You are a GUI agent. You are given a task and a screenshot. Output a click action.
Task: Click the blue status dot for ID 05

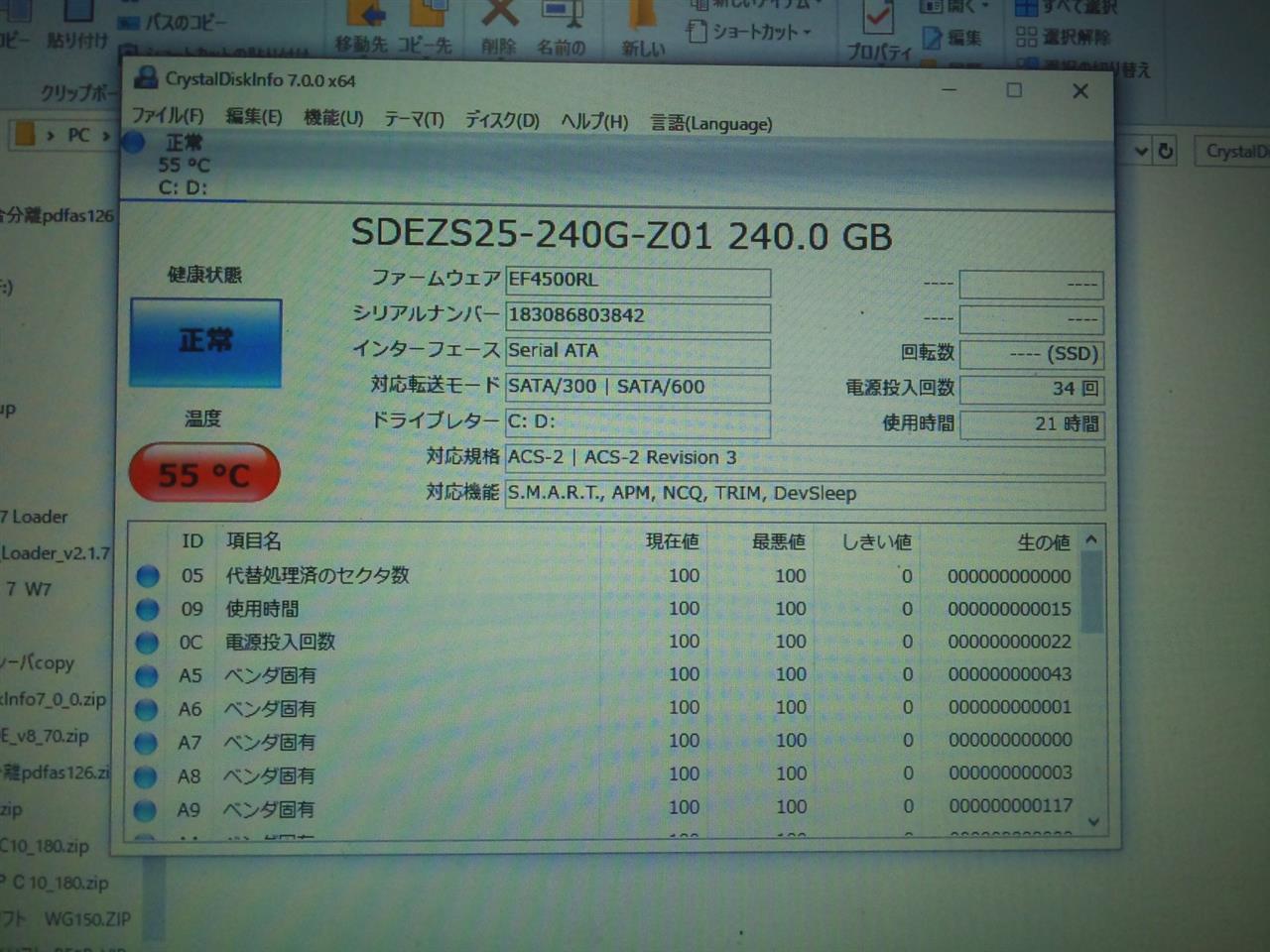pos(148,575)
